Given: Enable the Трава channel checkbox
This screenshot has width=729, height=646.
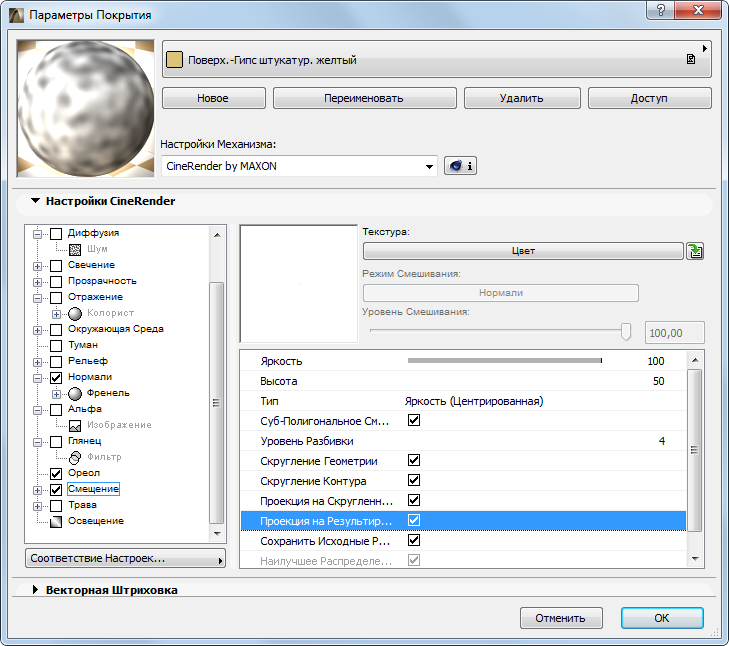Looking at the screenshot, I should [56, 506].
